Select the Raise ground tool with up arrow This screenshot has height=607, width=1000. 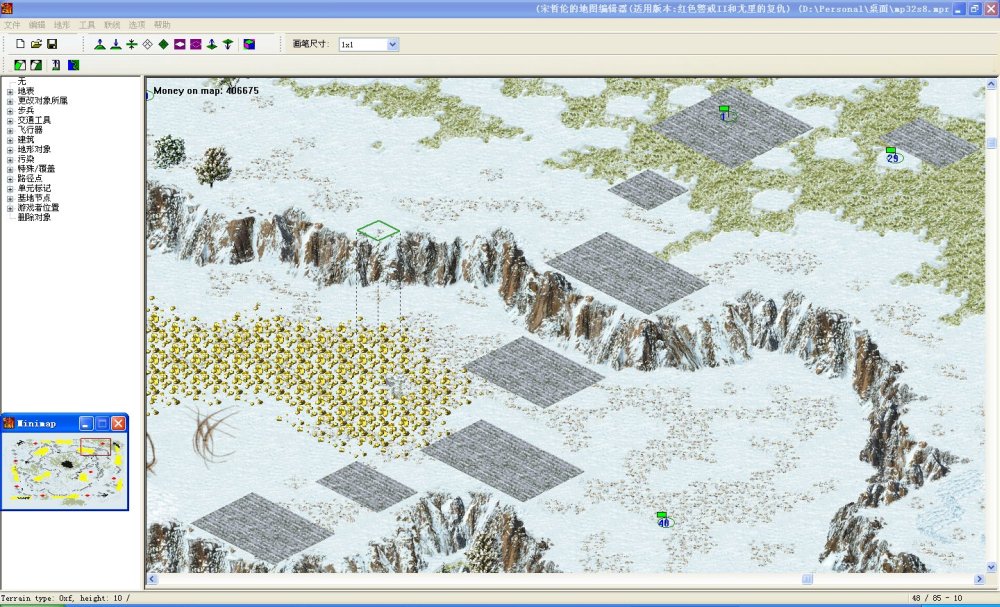tap(99, 44)
